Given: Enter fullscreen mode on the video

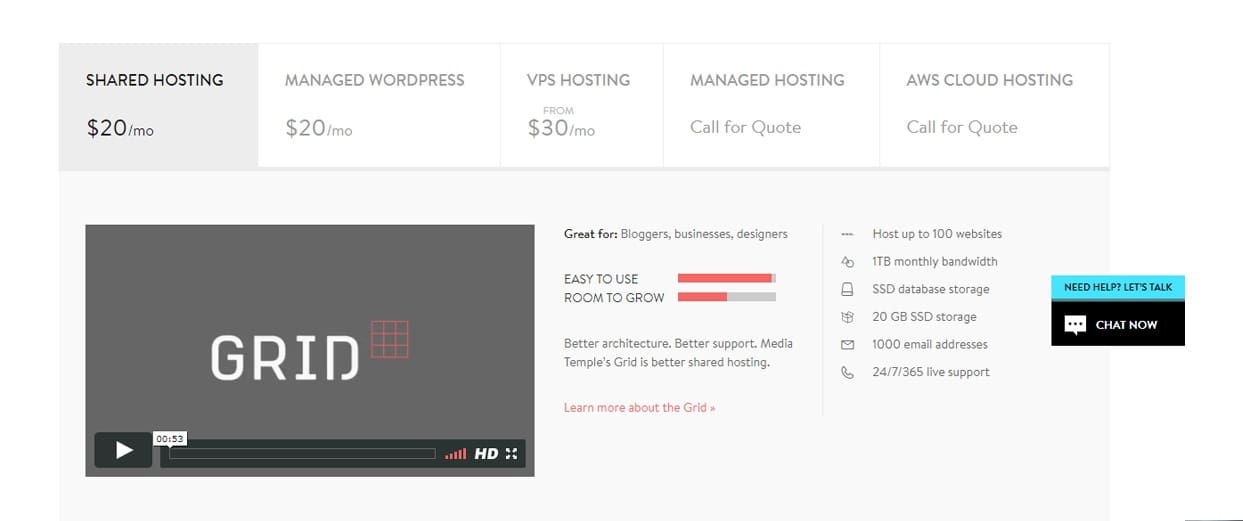Looking at the screenshot, I should 511,454.
